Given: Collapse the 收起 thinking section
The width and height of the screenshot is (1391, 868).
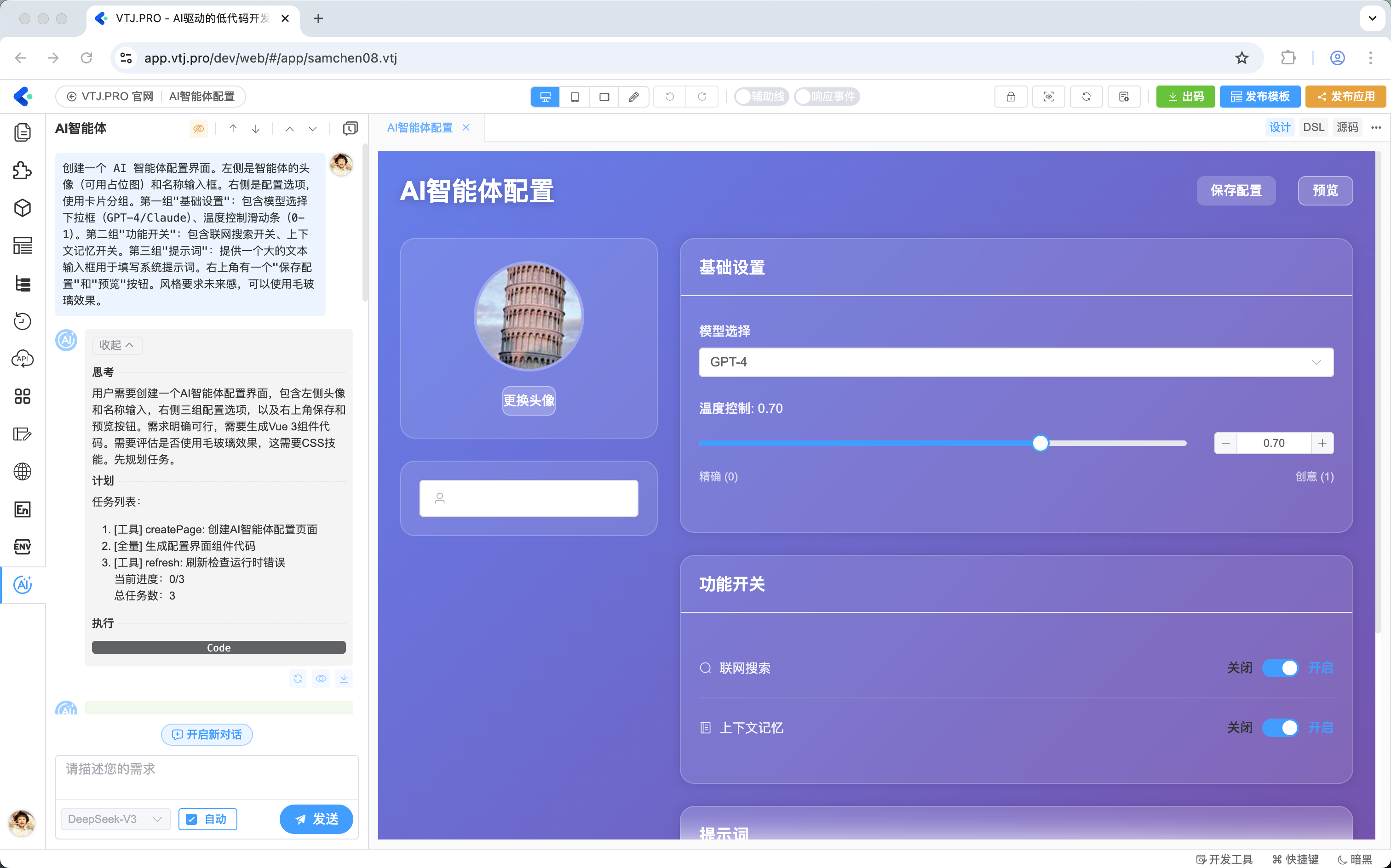Looking at the screenshot, I should pos(116,345).
